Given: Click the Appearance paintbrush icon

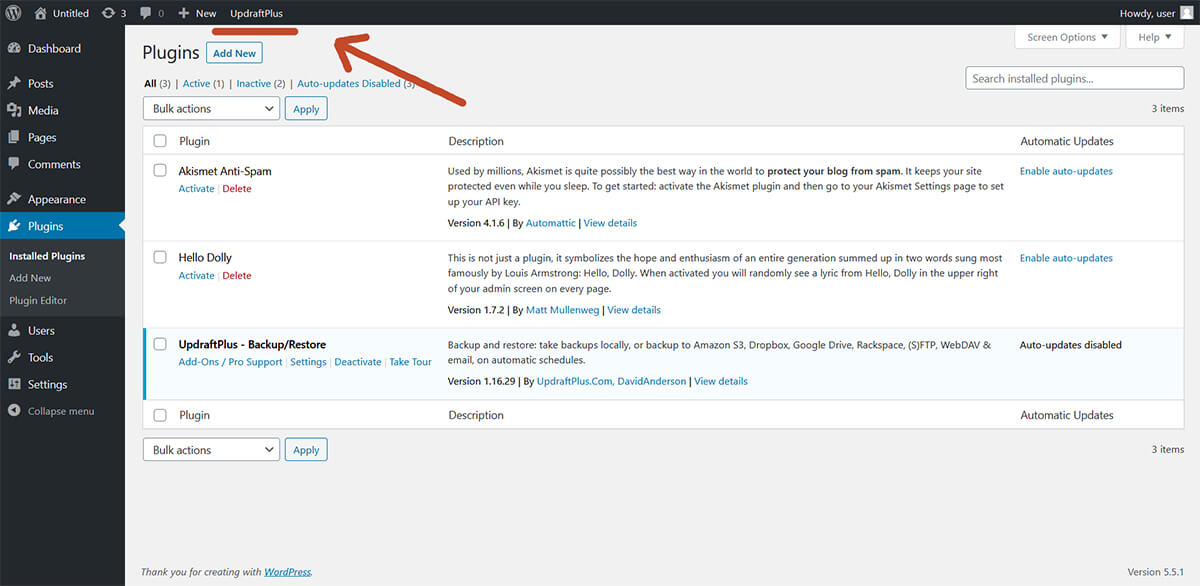Looking at the screenshot, I should (x=14, y=199).
